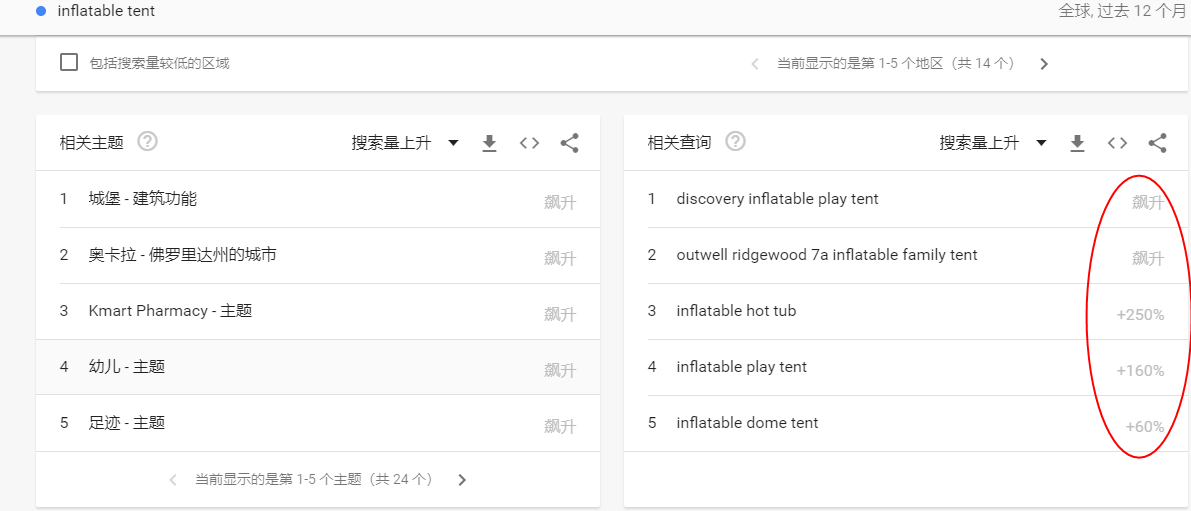1191x511 pixels.
Task: Enable the 包括搜索量较低的区域 checkbox
Action: 69,63
